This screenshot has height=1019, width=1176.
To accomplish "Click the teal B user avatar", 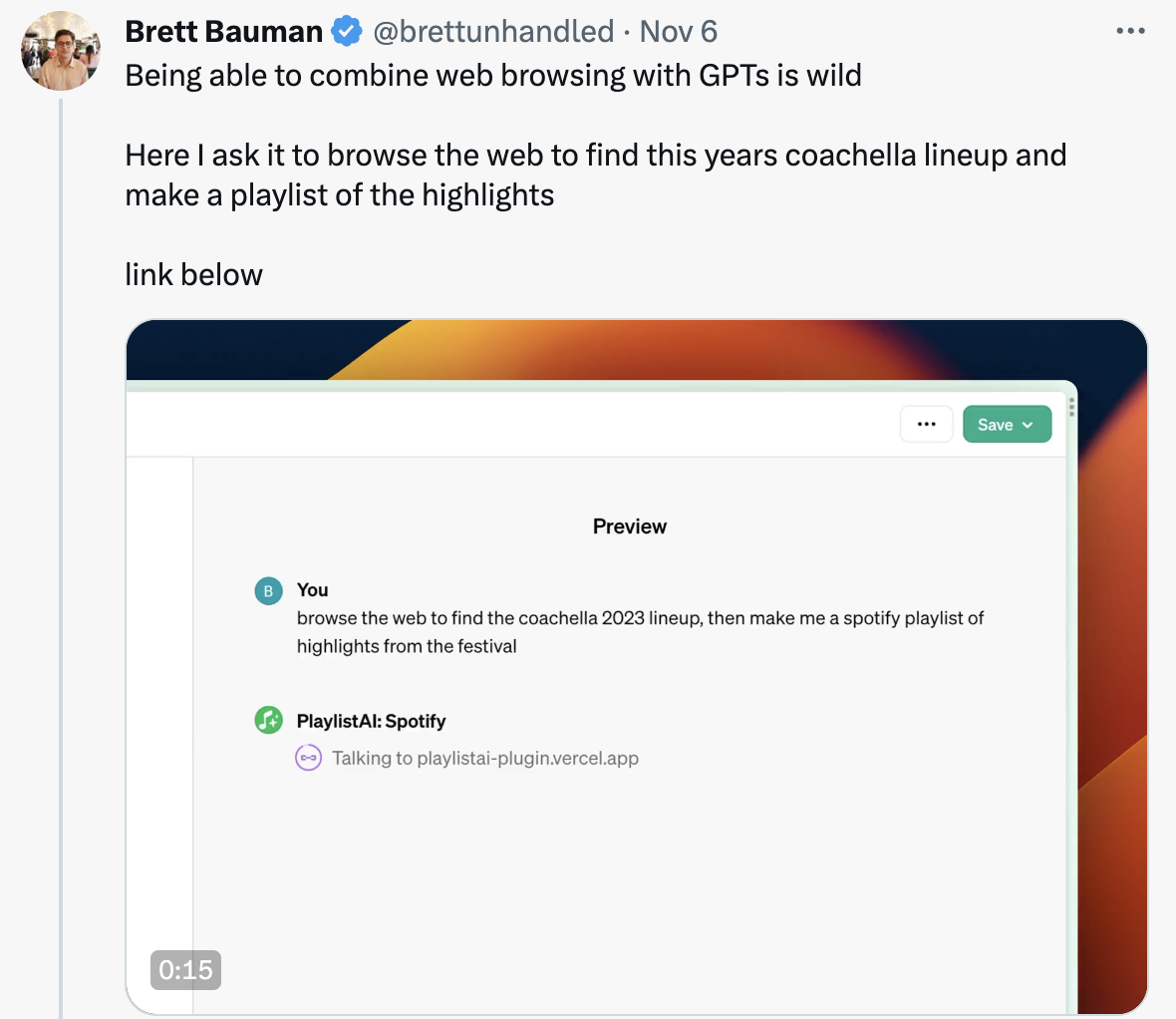I will pos(268,591).
